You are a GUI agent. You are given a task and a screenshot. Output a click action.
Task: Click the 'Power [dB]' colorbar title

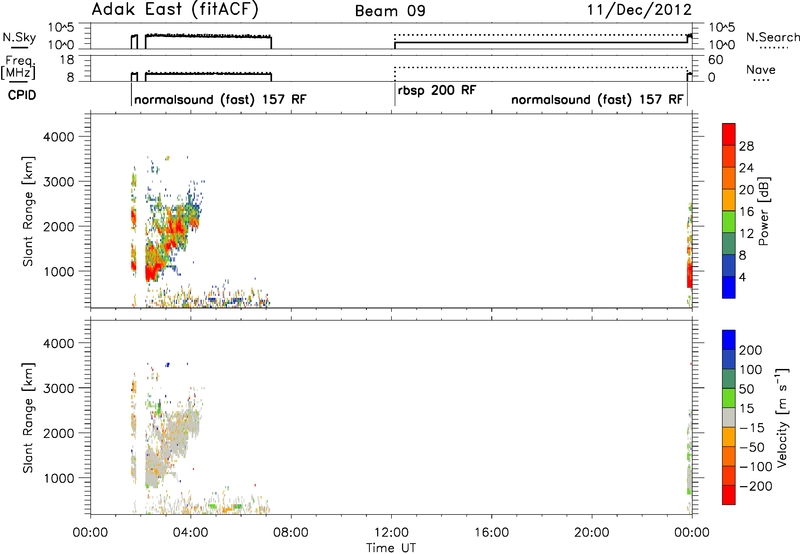pos(764,211)
